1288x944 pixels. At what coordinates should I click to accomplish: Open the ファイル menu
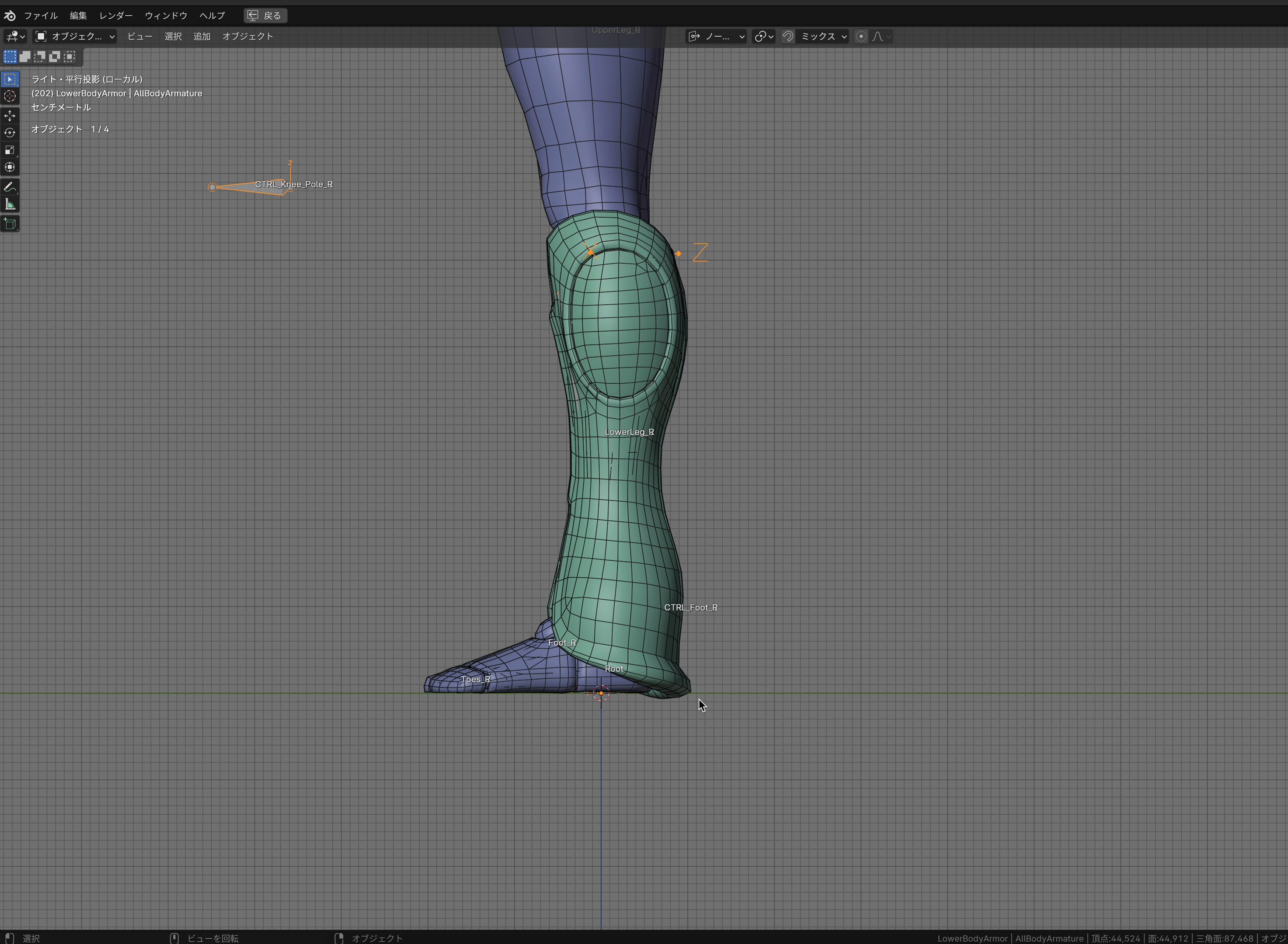[41, 15]
